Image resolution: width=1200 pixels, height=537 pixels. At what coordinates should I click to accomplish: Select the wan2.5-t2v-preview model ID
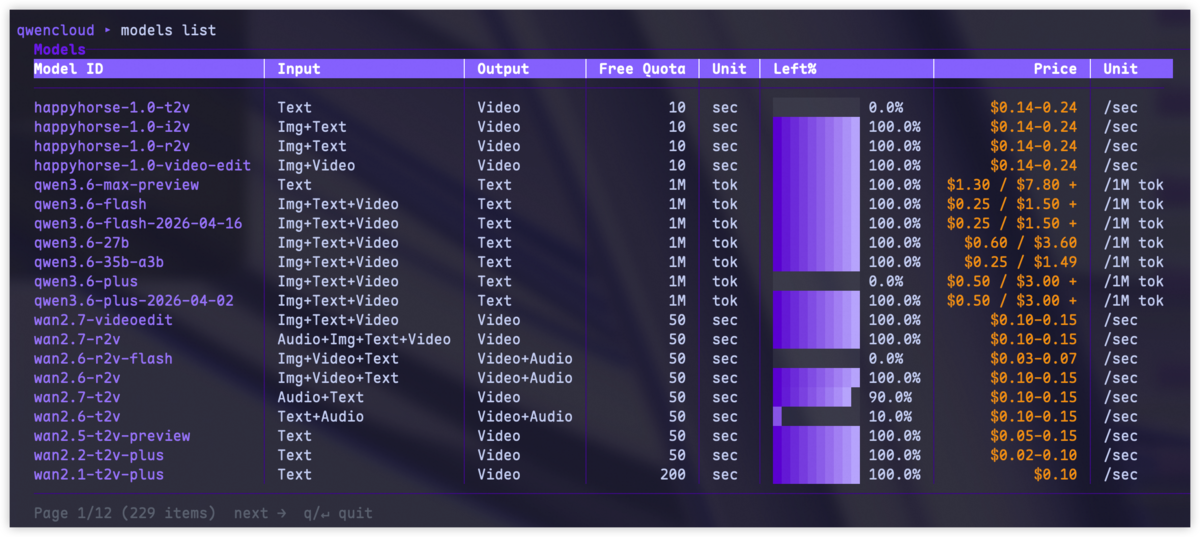112,436
